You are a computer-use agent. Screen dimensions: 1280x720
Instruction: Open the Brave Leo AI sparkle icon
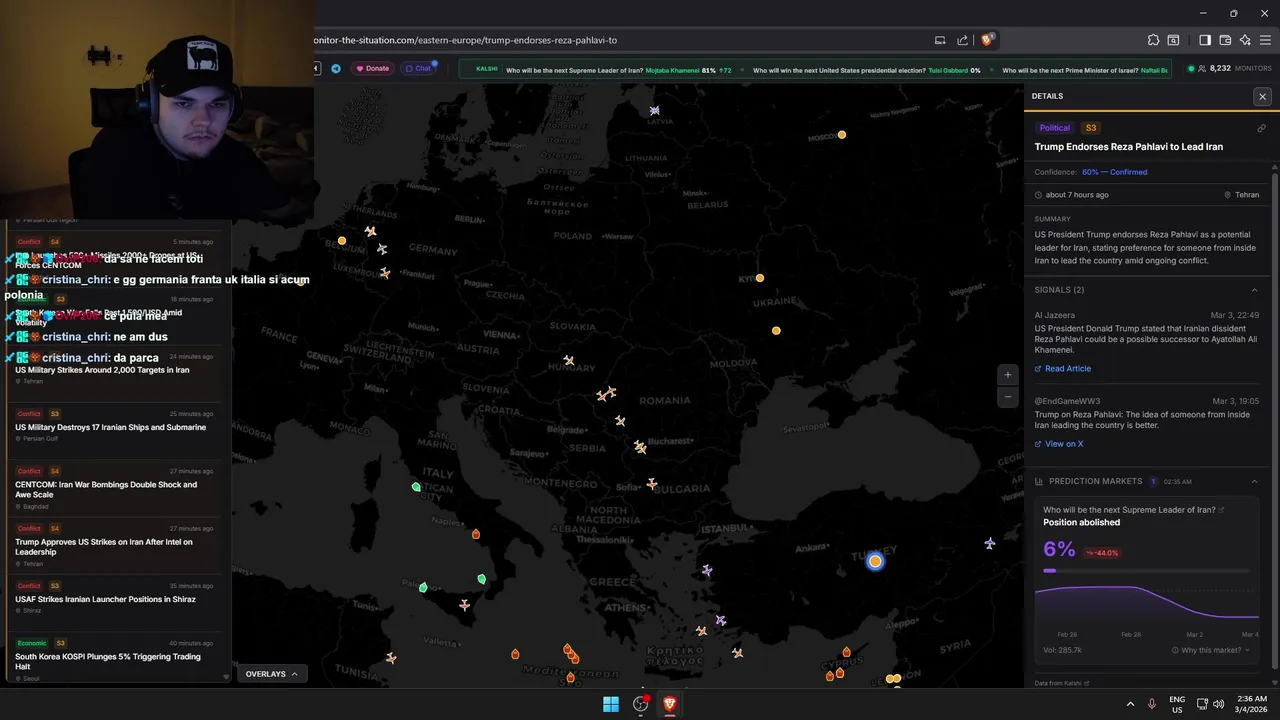point(1245,40)
